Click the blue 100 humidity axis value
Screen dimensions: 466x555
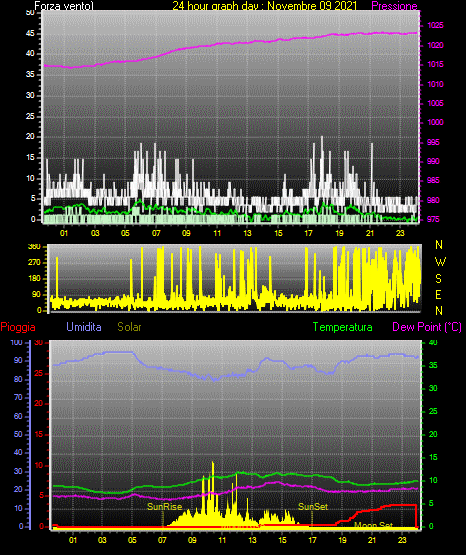(x=16, y=342)
